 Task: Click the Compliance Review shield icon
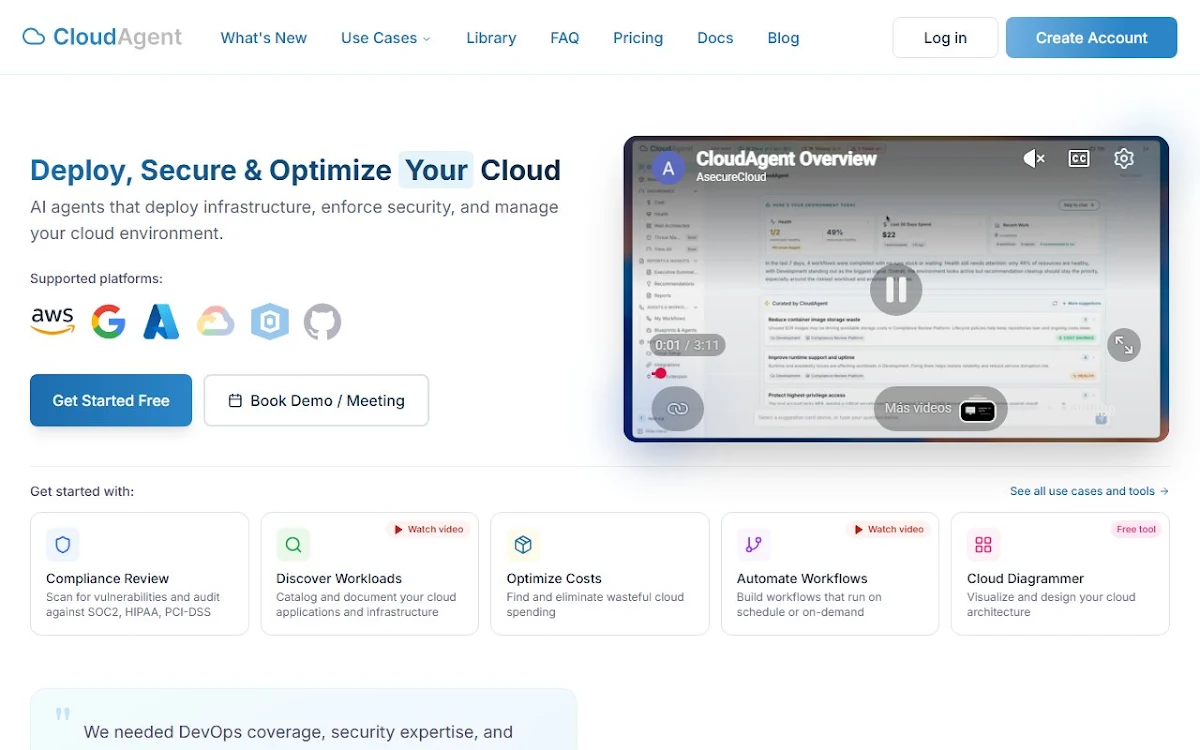point(63,545)
